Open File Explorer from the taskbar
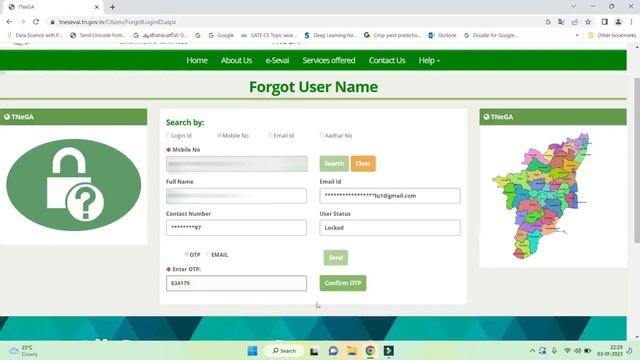Image resolution: width=640 pixels, height=360 pixels. pyautogui.click(x=352, y=351)
